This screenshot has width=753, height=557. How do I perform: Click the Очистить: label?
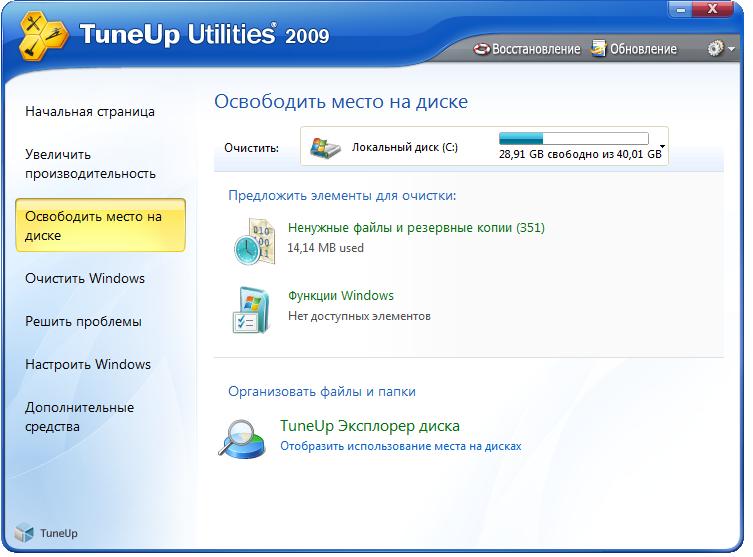click(251, 148)
